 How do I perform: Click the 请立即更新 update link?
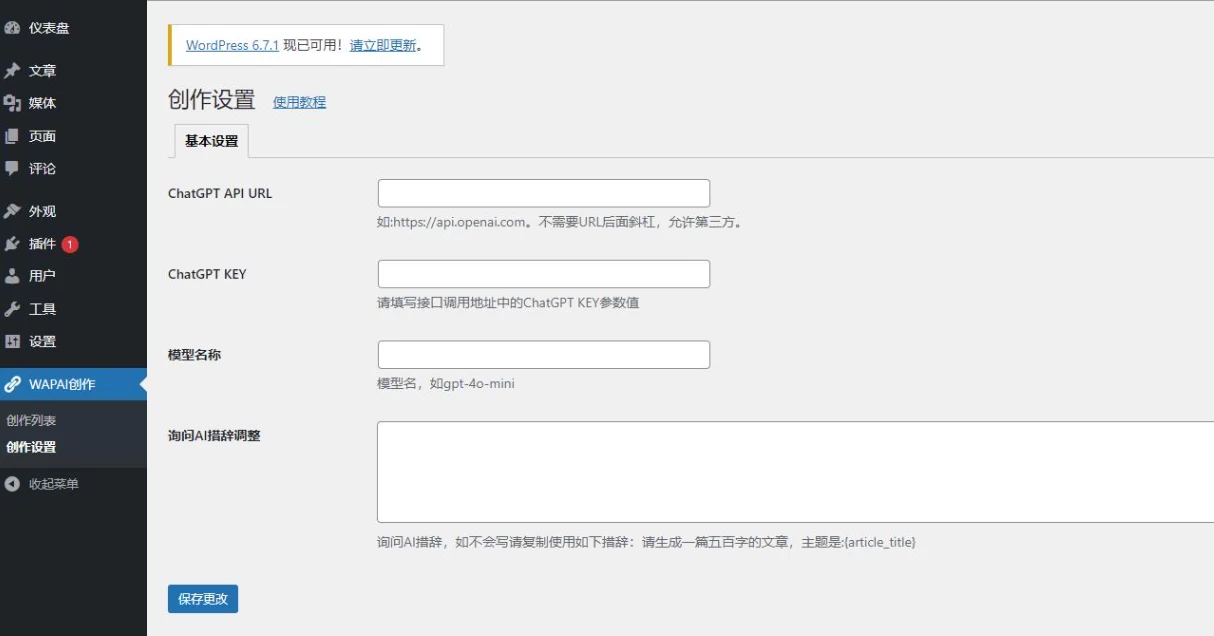click(x=382, y=45)
